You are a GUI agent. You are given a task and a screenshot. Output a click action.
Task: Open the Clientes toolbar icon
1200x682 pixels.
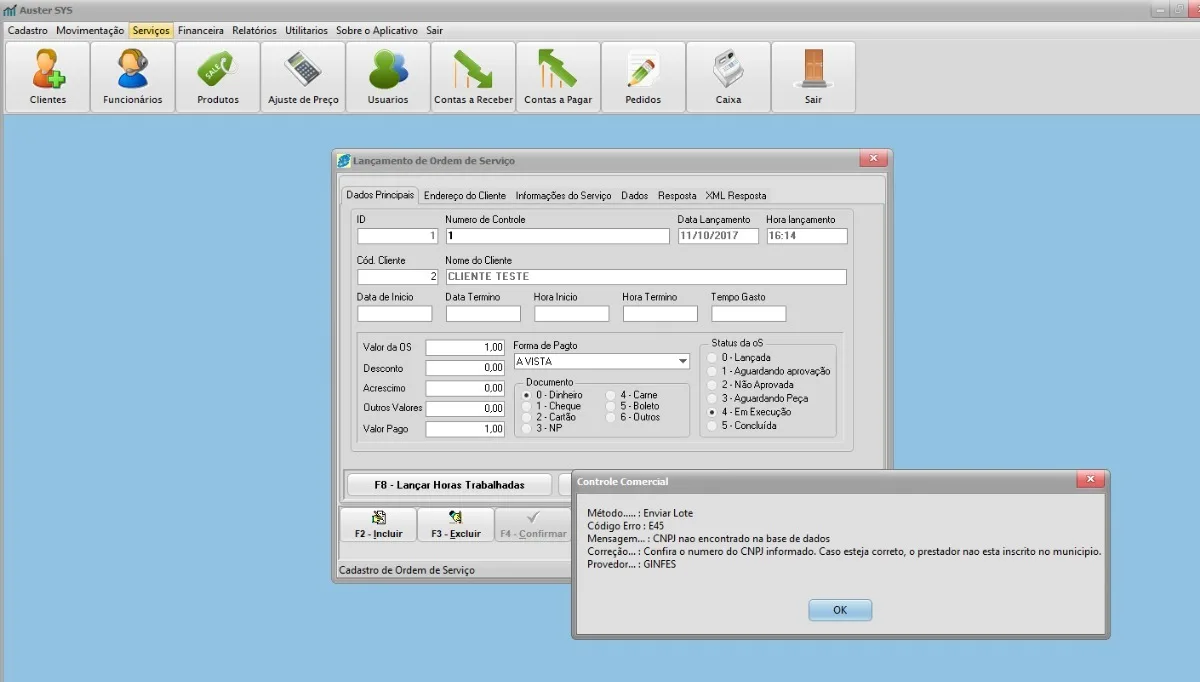pyautogui.click(x=48, y=77)
